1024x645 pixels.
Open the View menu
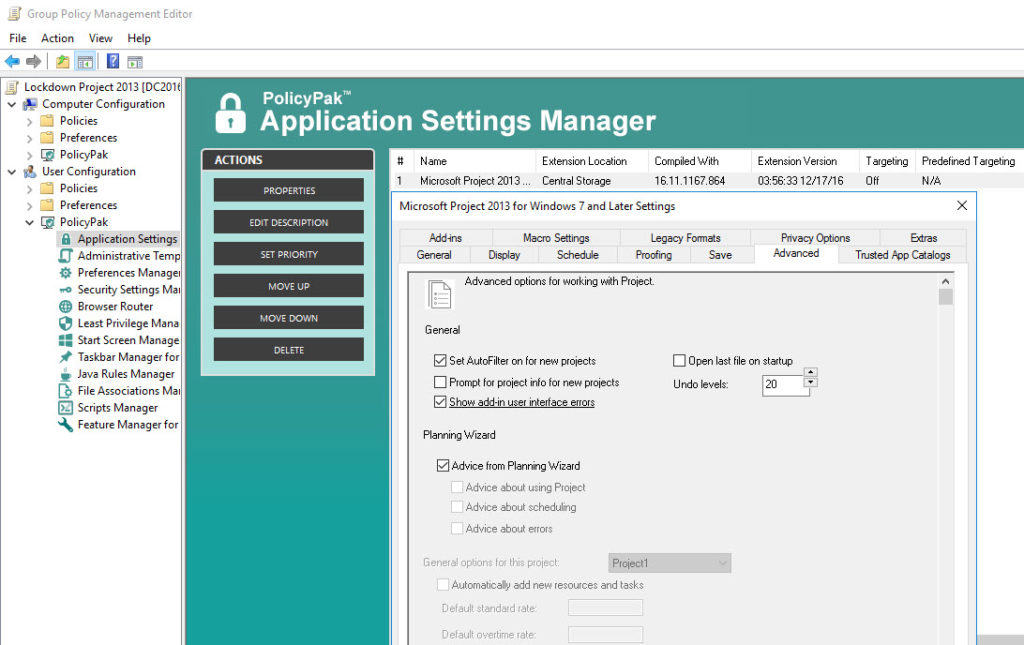point(101,39)
